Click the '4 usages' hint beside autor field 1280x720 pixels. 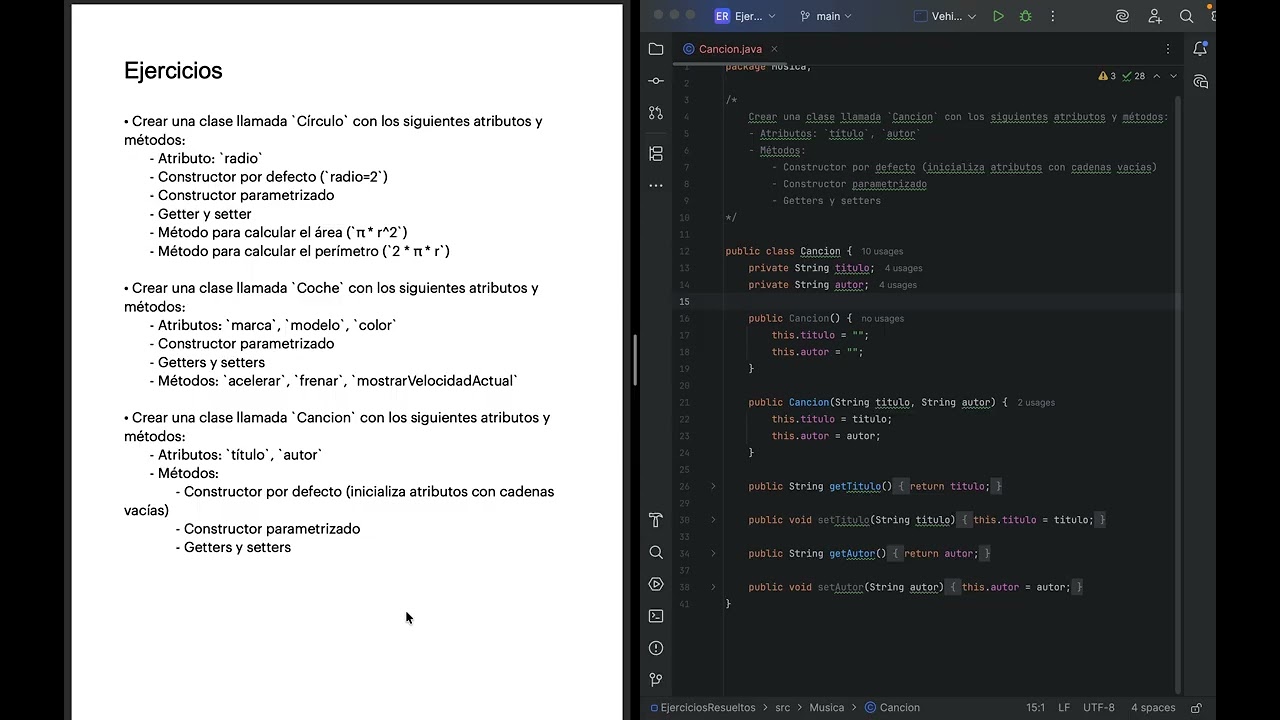[897, 286]
